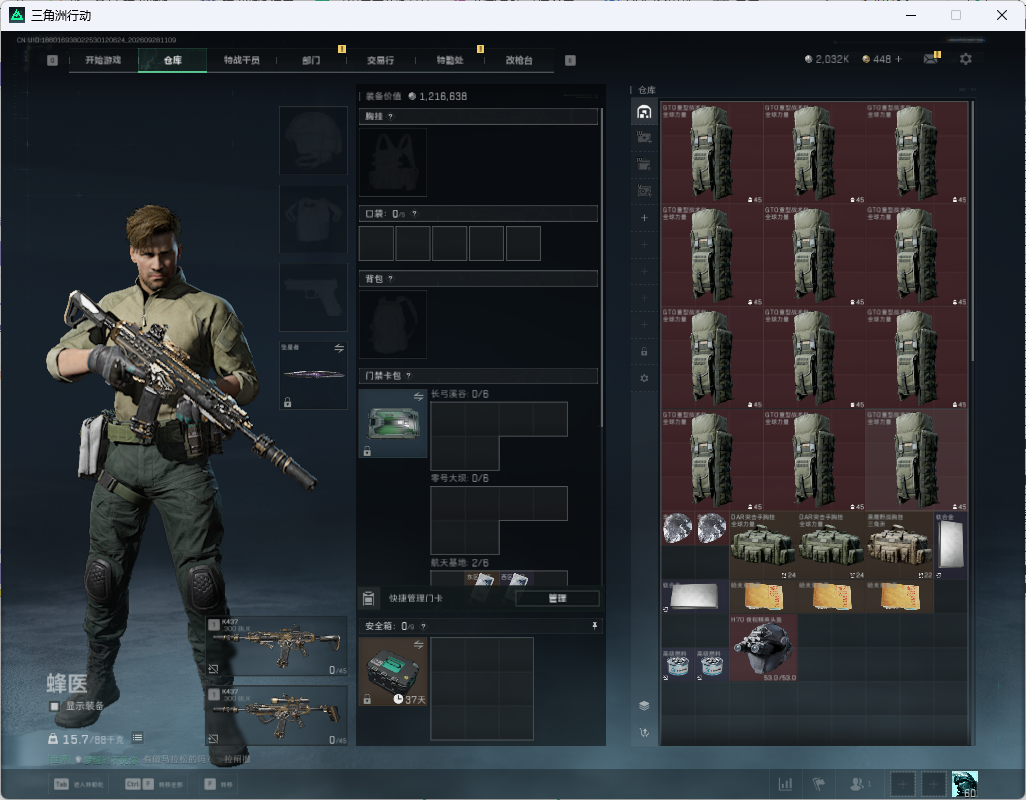Select the H70 night vision helmet item
This screenshot has width=1026, height=800.
[x=763, y=648]
